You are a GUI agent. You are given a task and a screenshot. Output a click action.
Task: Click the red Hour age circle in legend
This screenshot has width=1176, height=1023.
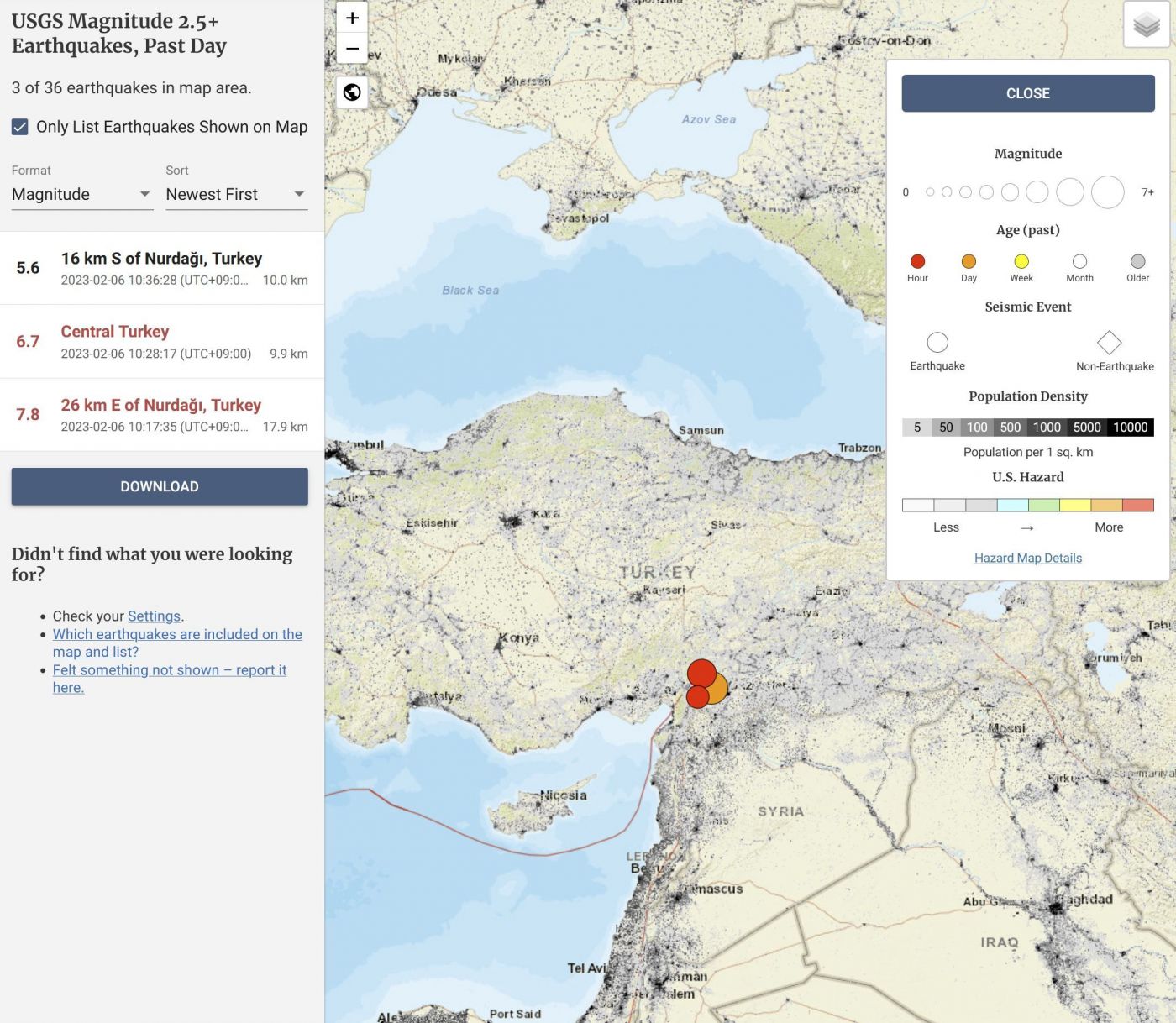[x=917, y=261]
